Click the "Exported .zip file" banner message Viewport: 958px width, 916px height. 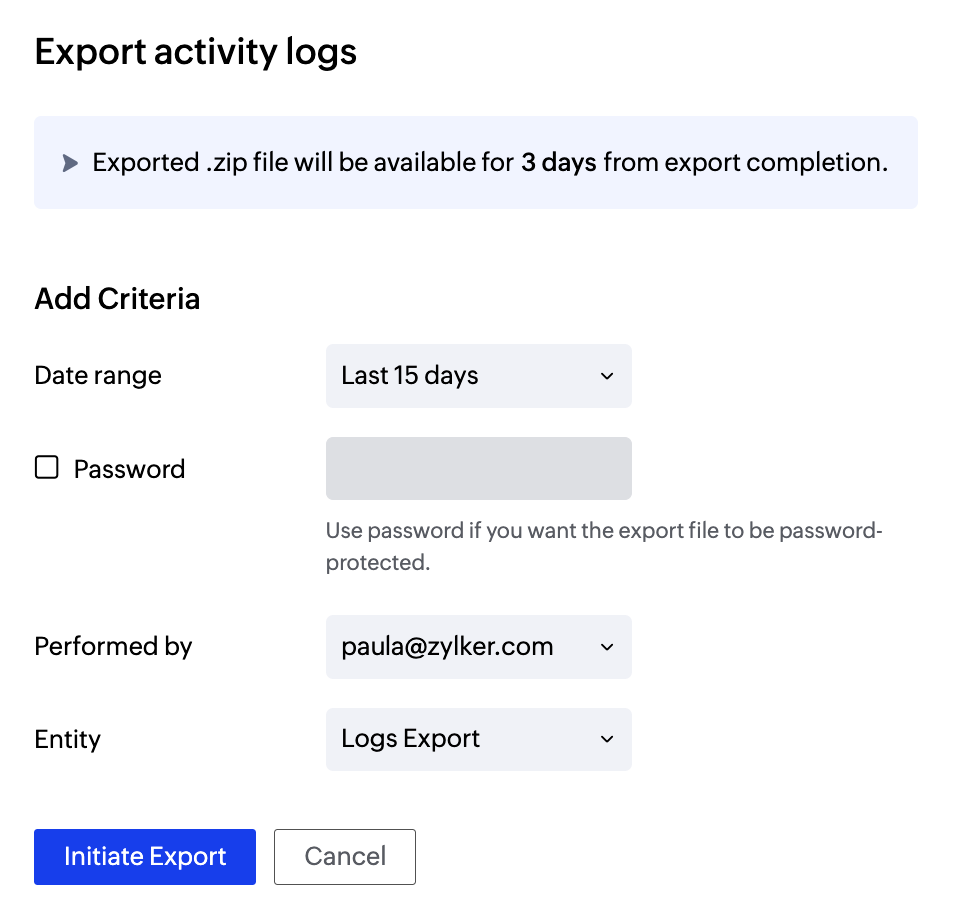tap(300, 163)
